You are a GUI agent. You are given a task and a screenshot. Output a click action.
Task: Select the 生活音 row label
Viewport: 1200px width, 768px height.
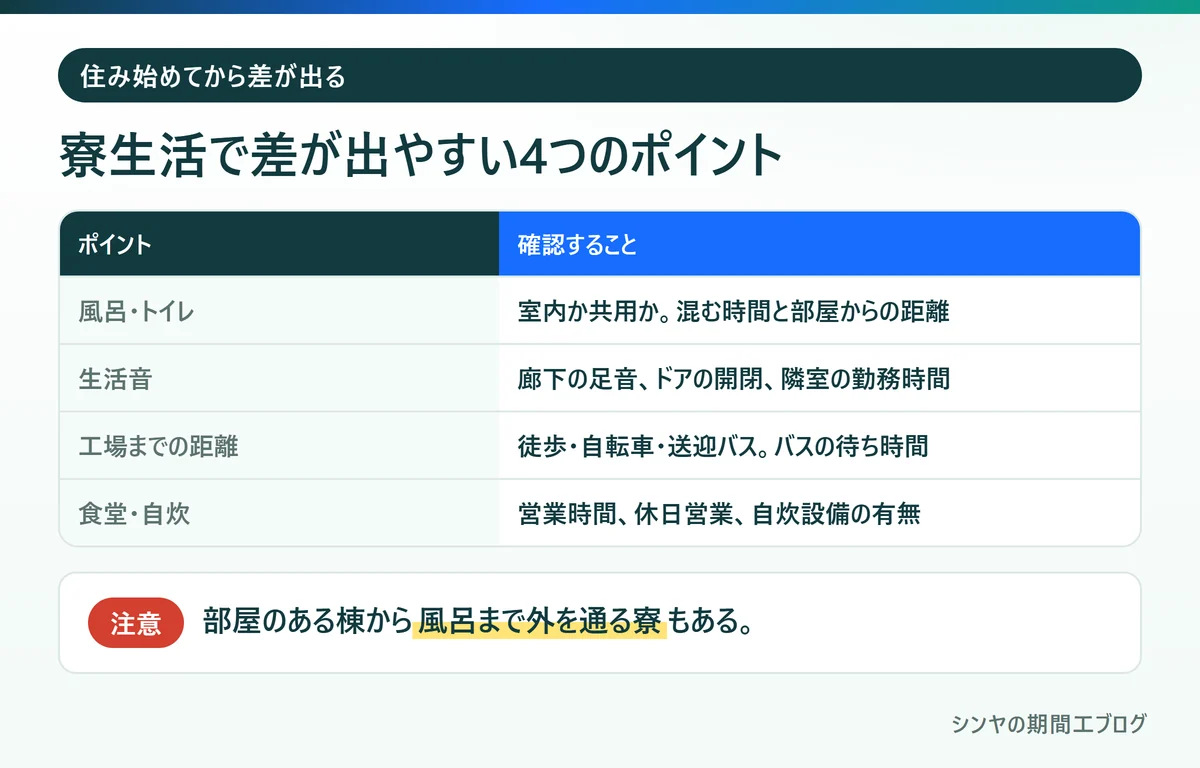[115, 379]
